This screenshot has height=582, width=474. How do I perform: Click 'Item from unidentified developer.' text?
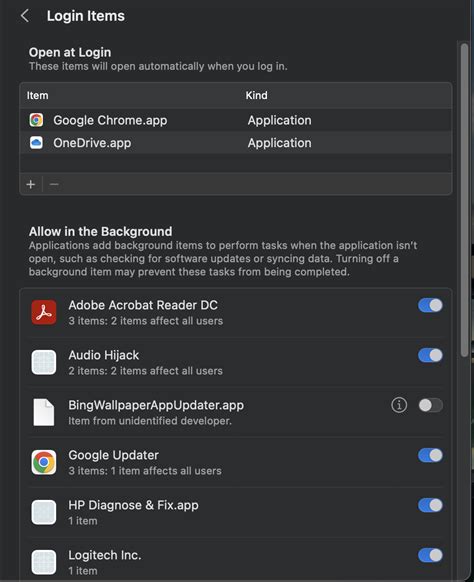pos(150,421)
